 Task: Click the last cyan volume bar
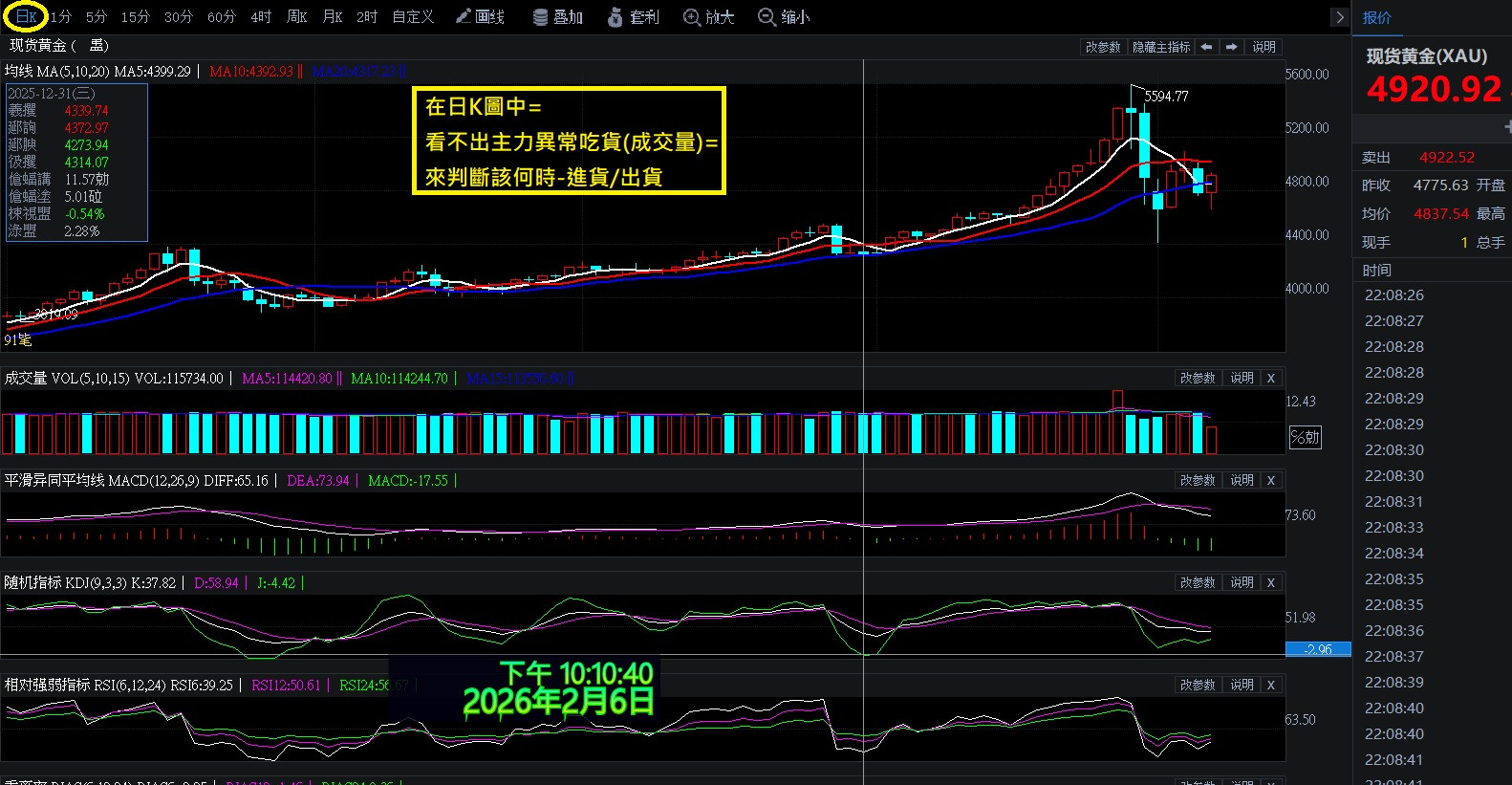[x=1198, y=432]
